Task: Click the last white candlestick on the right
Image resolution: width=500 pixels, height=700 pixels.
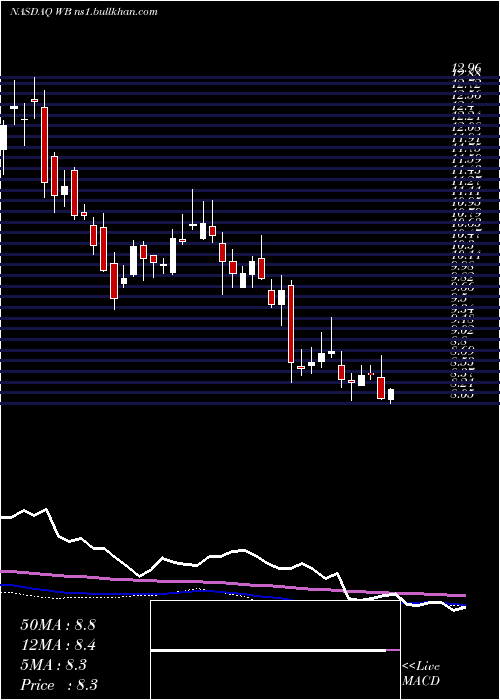Action: pos(391,395)
